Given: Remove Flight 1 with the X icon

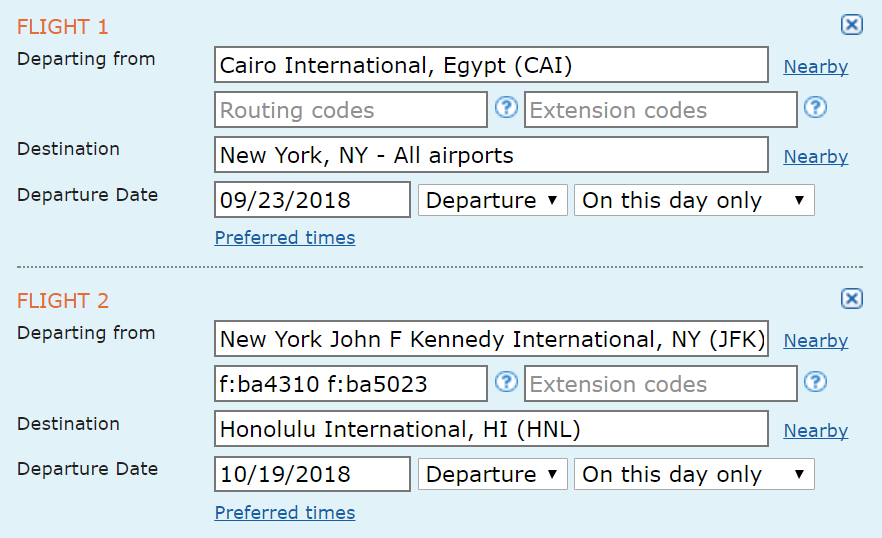Looking at the screenshot, I should 852,25.
